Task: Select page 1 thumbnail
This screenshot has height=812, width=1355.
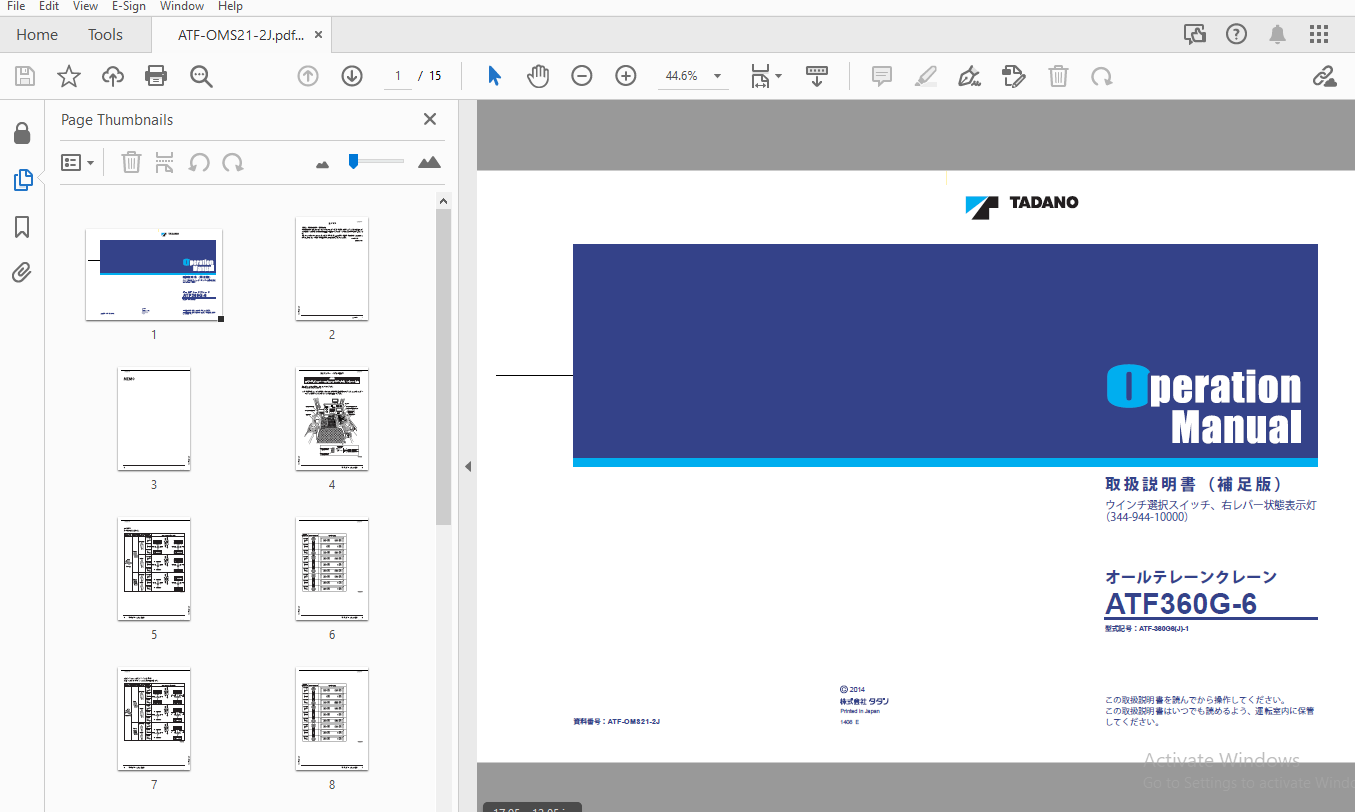Action: (x=154, y=275)
